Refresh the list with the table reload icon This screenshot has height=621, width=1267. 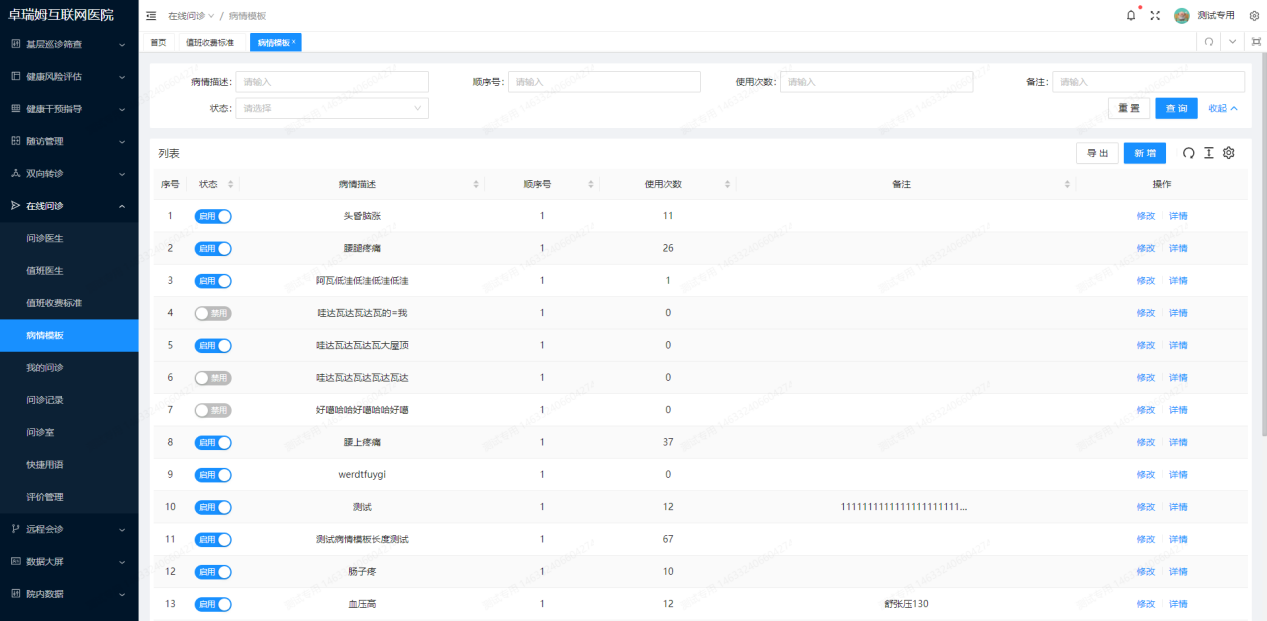pos(1188,153)
